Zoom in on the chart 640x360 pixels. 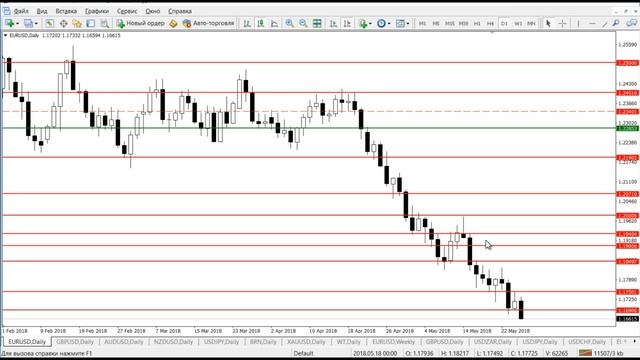pos(289,23)
